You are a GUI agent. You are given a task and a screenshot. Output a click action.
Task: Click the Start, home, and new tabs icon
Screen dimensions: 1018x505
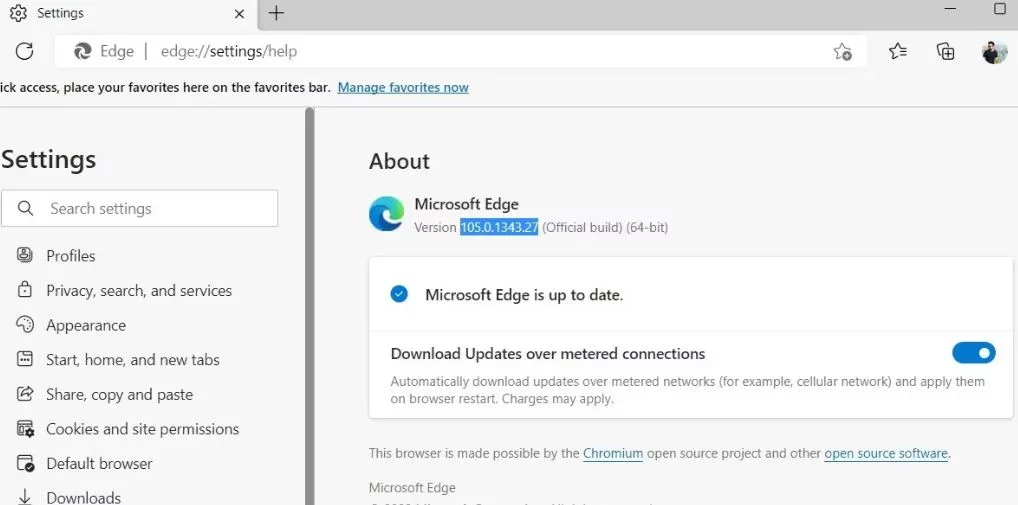pos(25,359)
